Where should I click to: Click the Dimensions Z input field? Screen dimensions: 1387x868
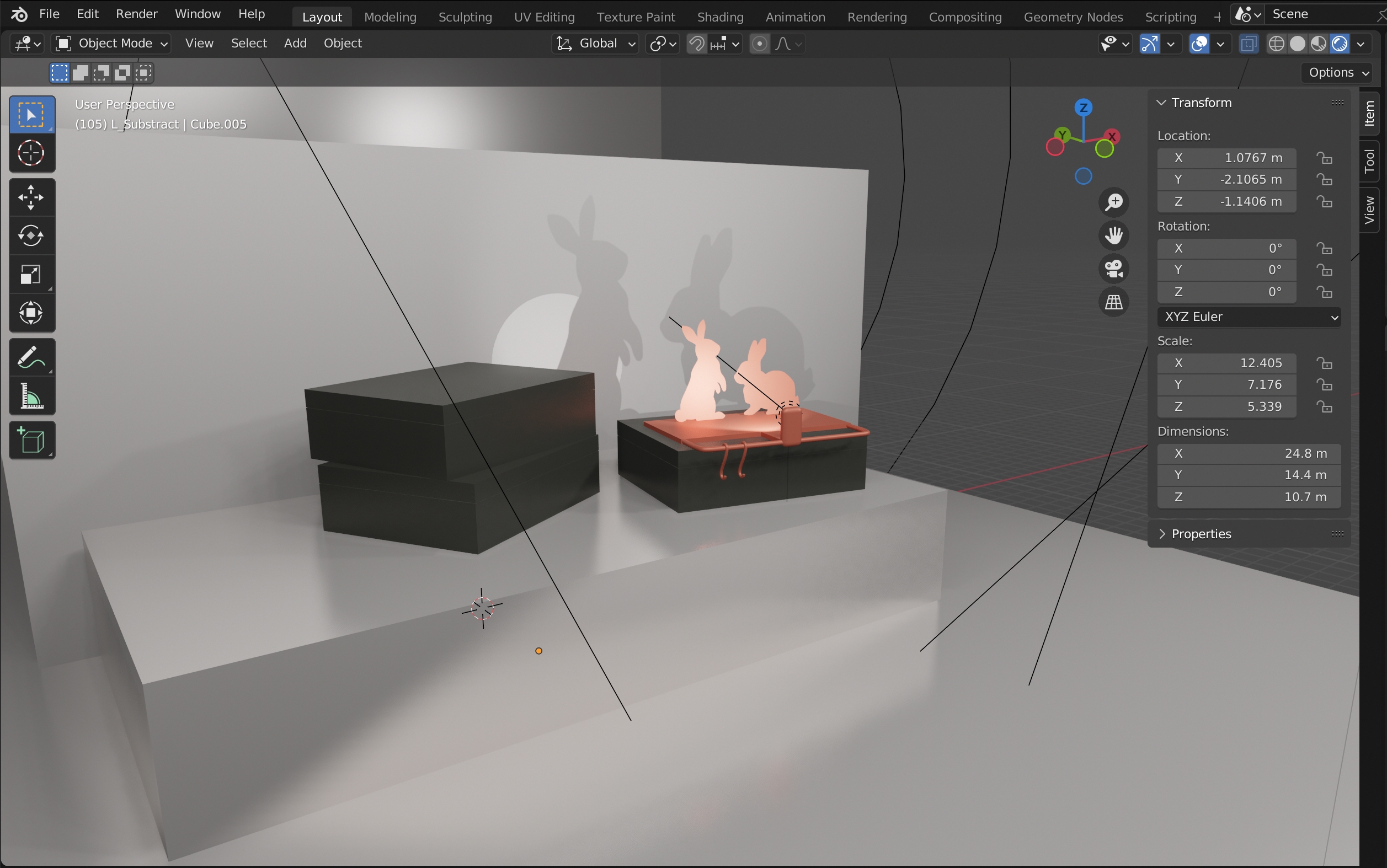click(x=1249, y=497)
